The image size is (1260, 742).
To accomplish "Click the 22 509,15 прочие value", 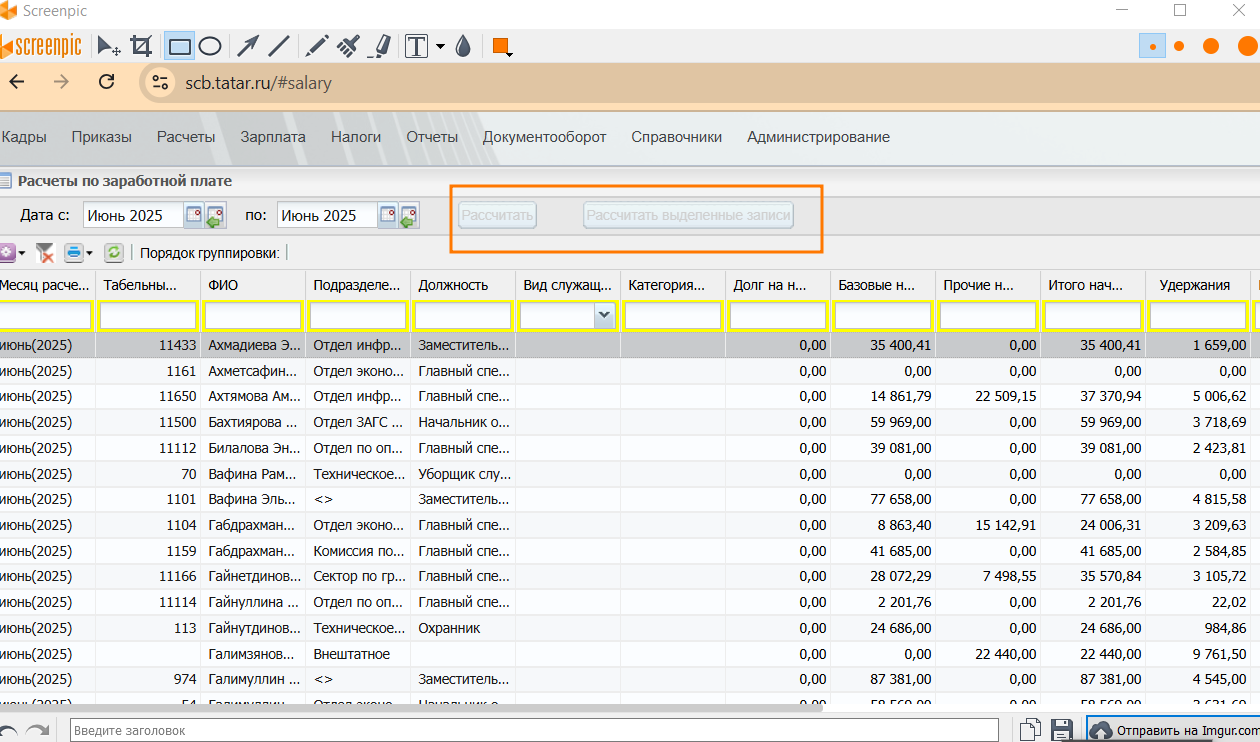I will click(988, 396).
